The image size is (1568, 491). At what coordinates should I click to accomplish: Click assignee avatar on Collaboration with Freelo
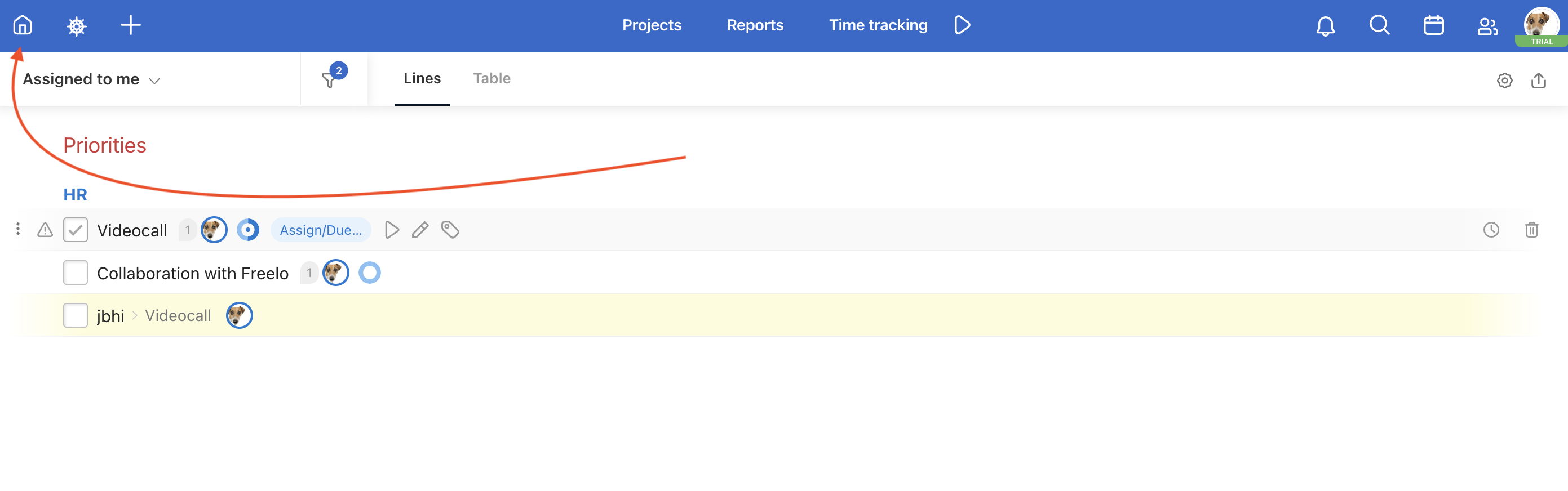(335, 272)
